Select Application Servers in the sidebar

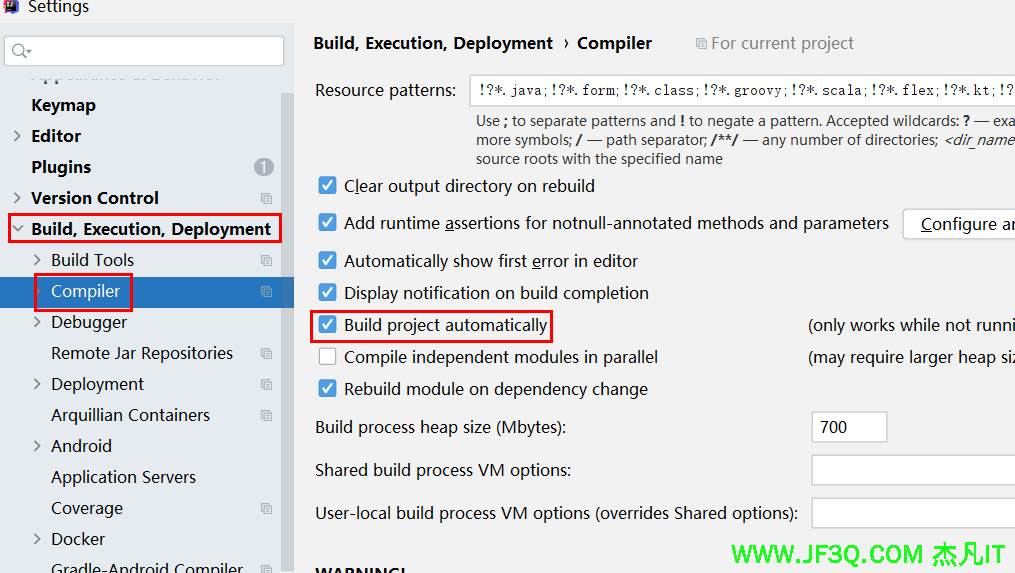(123, 477)
